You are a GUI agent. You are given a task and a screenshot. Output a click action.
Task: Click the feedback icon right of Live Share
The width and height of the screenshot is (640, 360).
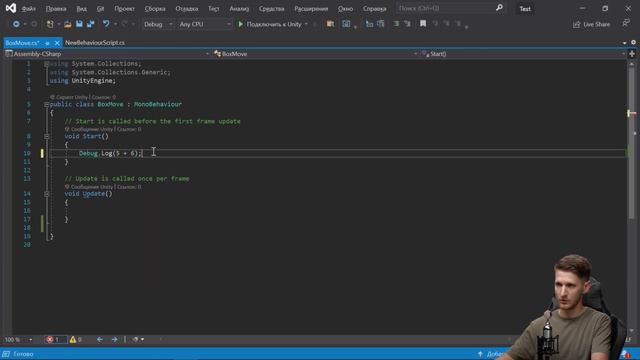click(x=626, y=24)
